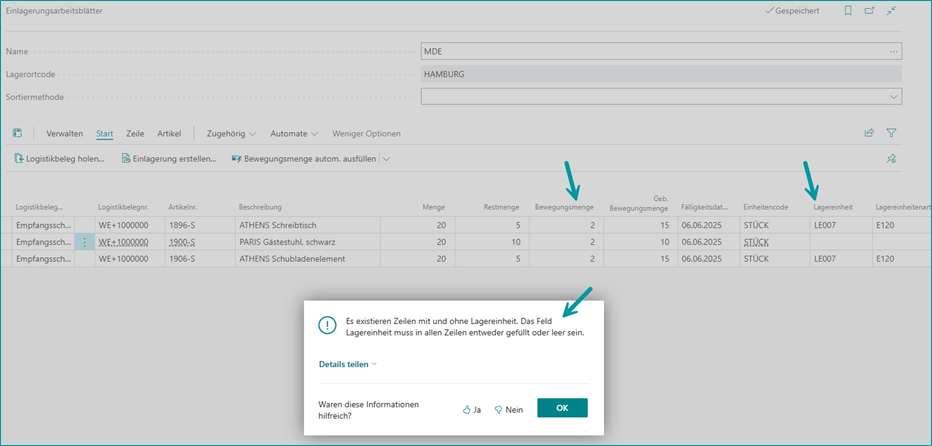The width and height of the screenshot is (932, 446).
Task: Open the Verwalten tab
Action: coord(64,133)
